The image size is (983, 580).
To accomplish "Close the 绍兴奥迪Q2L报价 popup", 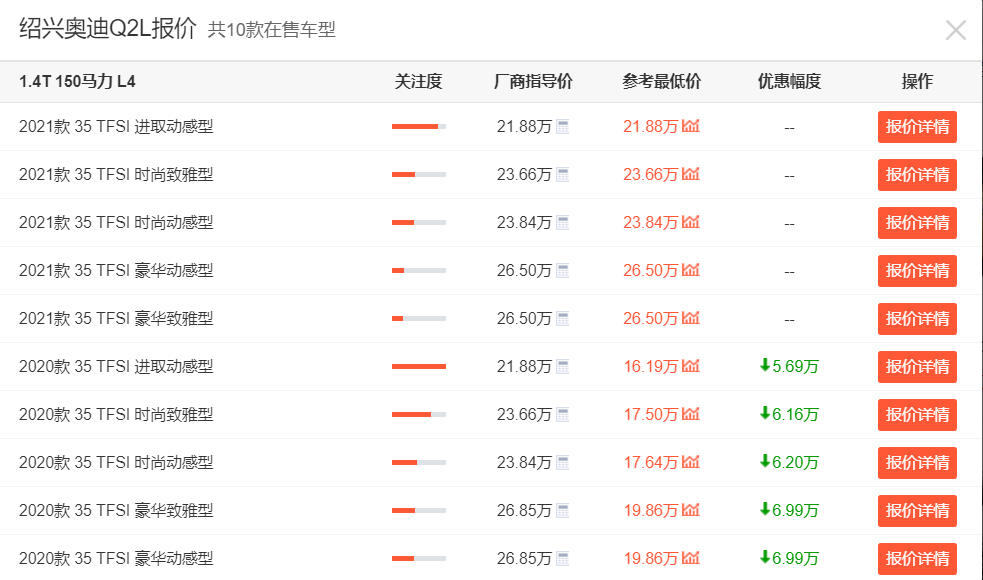I will 955,29.
